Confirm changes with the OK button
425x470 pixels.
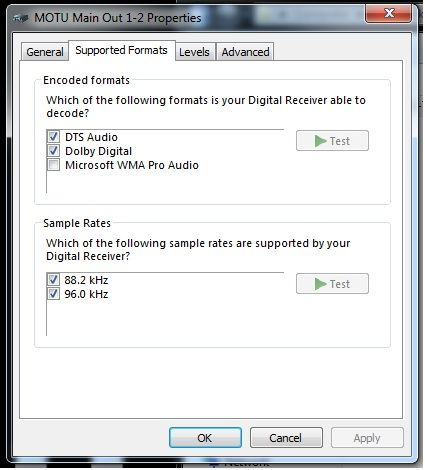(205, 438)
